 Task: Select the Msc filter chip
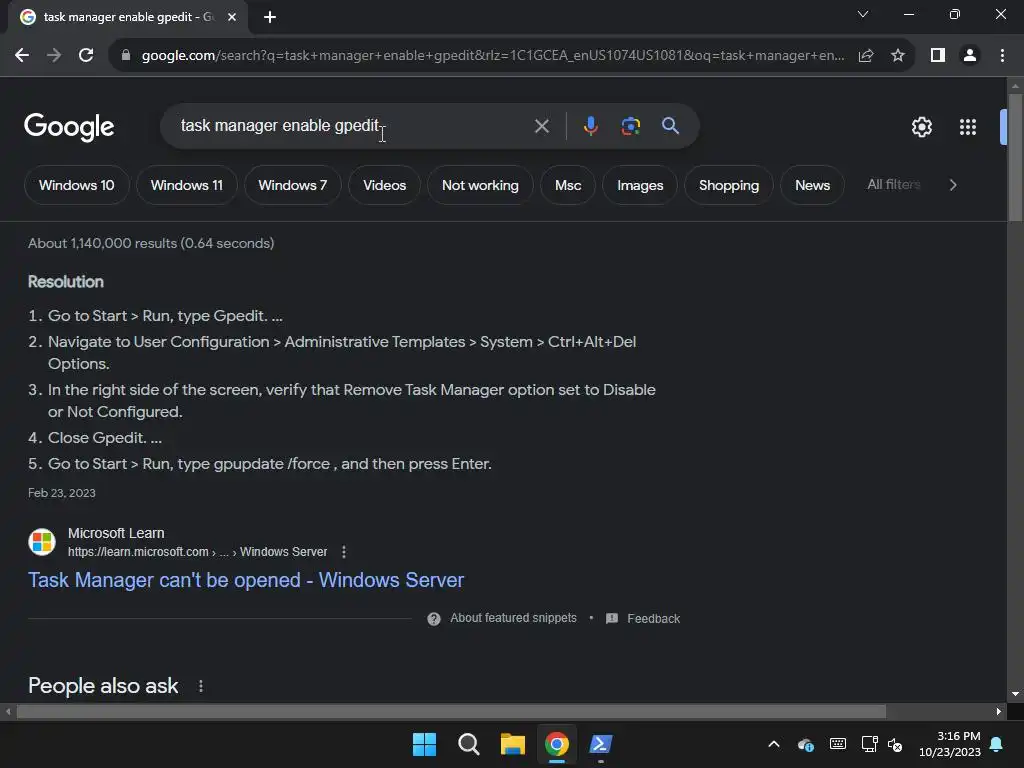[568, 185]
